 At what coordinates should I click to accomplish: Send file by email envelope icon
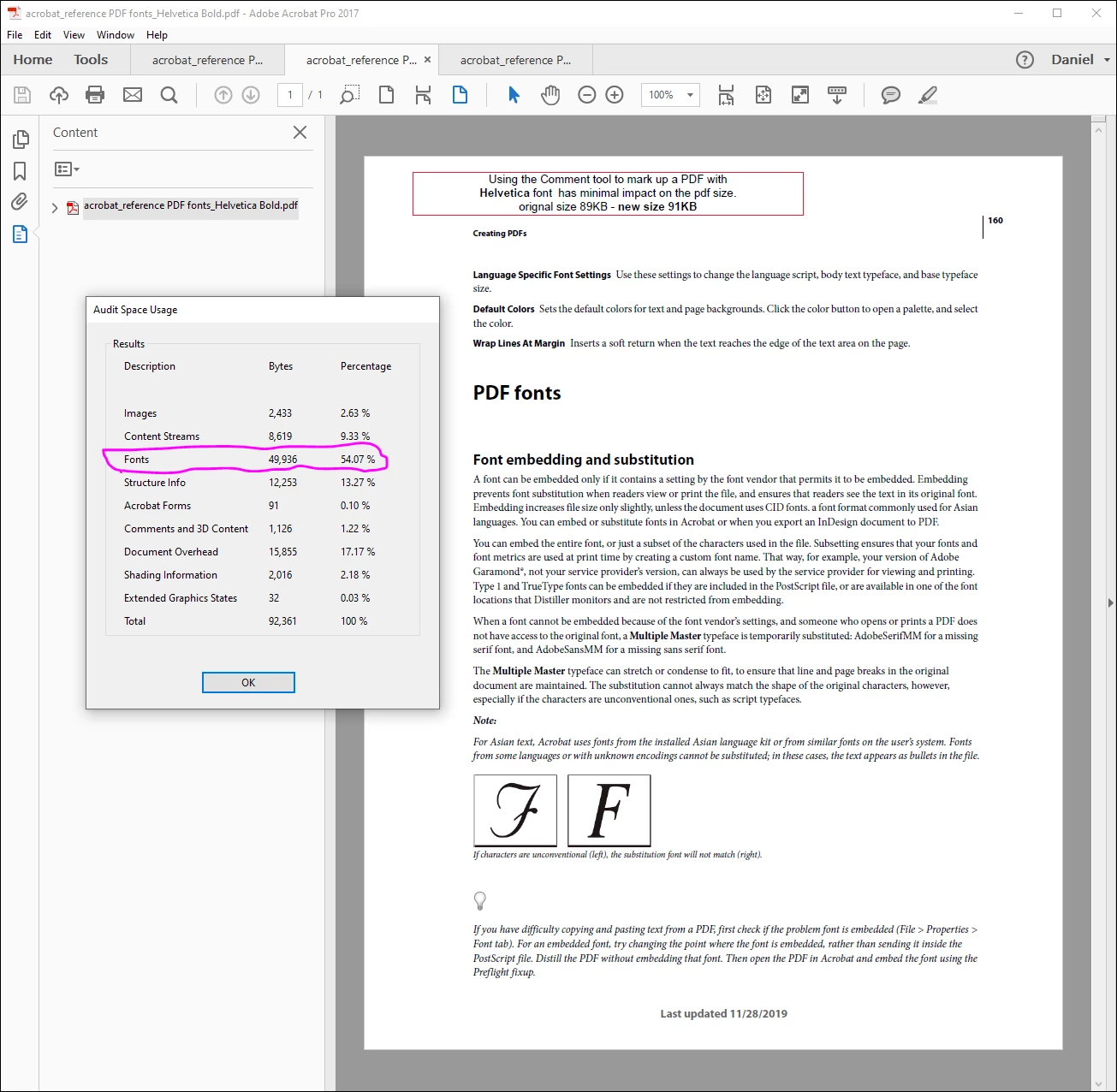[133, 95]
